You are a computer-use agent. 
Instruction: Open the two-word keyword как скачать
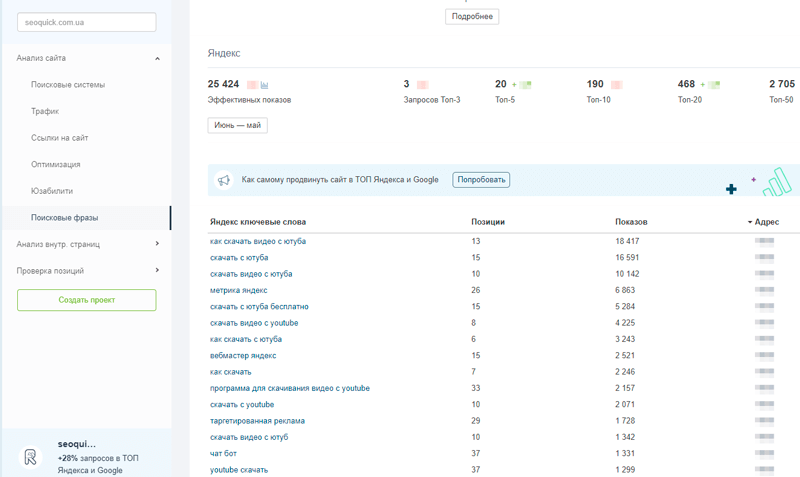click(230, 372)
